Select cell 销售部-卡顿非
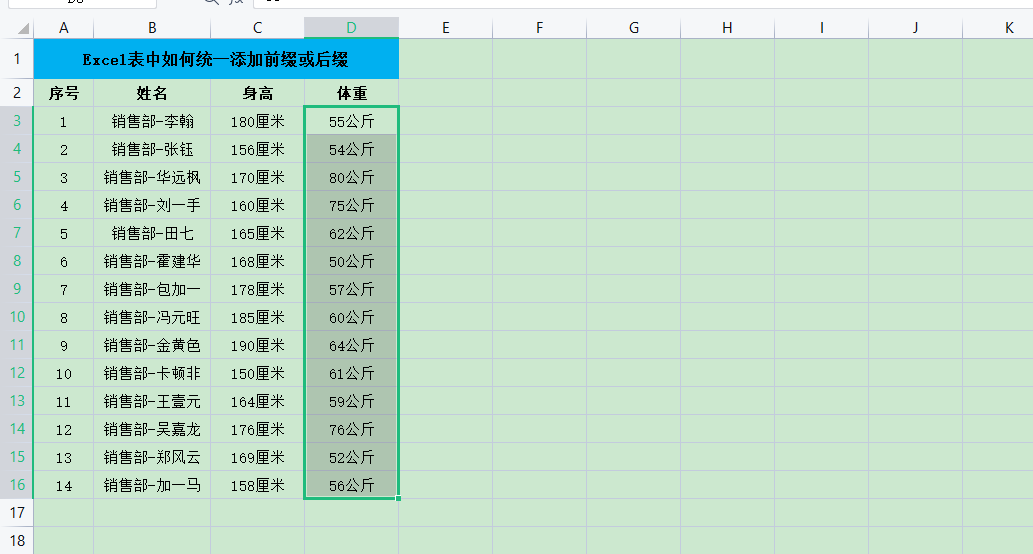1033x554 pixels. pyautogui.click(x=152, y=373)
